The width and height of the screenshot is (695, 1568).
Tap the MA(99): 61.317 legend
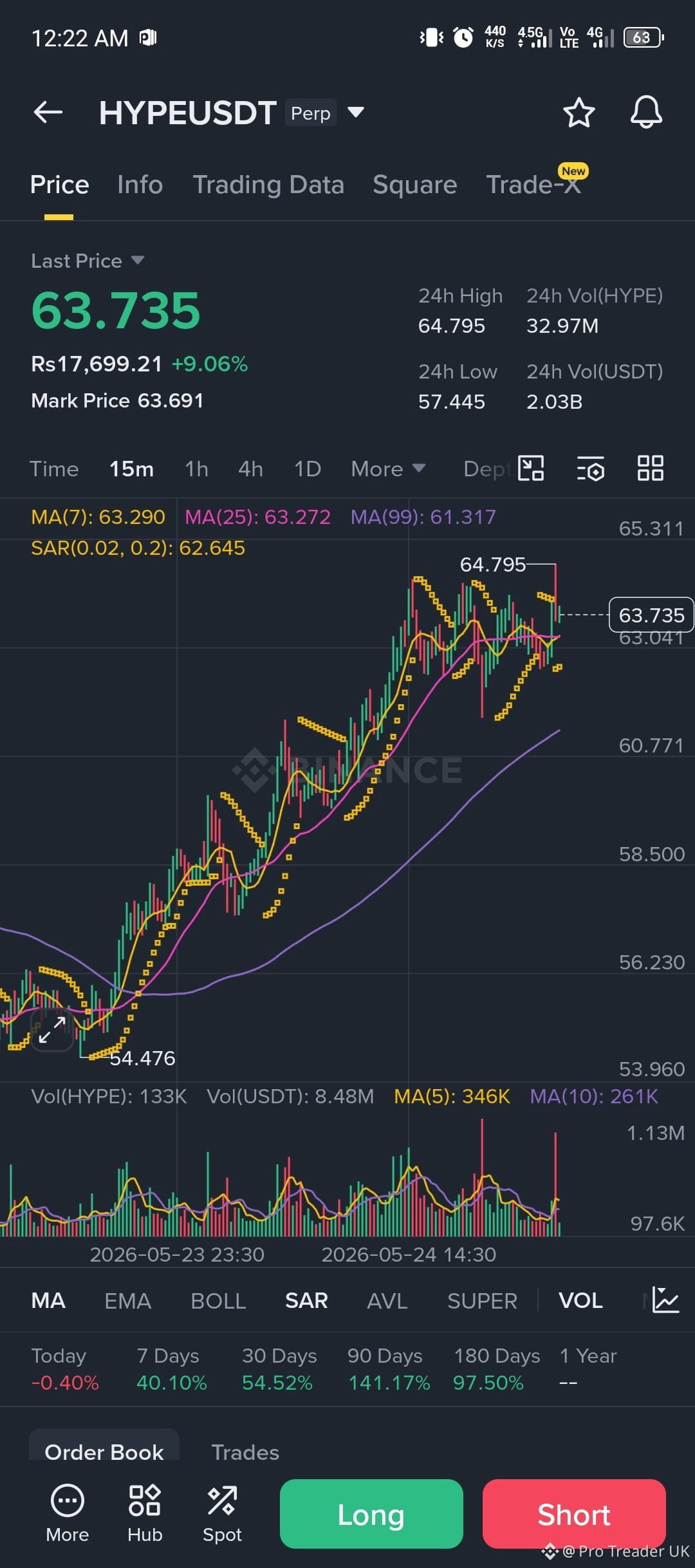423,517
